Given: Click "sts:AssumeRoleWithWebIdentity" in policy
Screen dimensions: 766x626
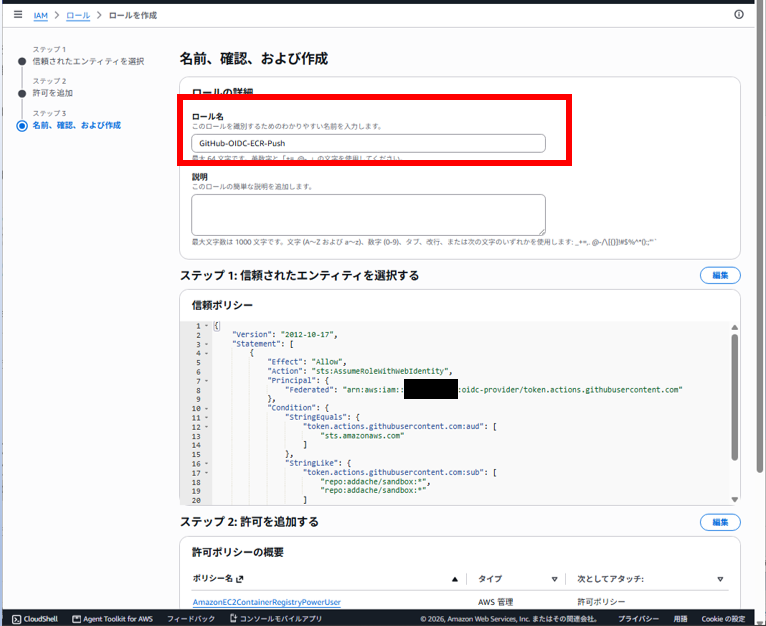Looking at the screenshot, I should (382, 371).
